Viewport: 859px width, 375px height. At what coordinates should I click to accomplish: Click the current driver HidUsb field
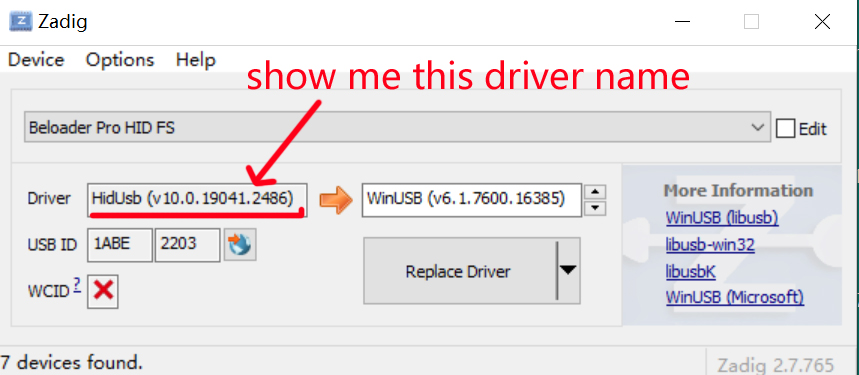coord(197,199)
